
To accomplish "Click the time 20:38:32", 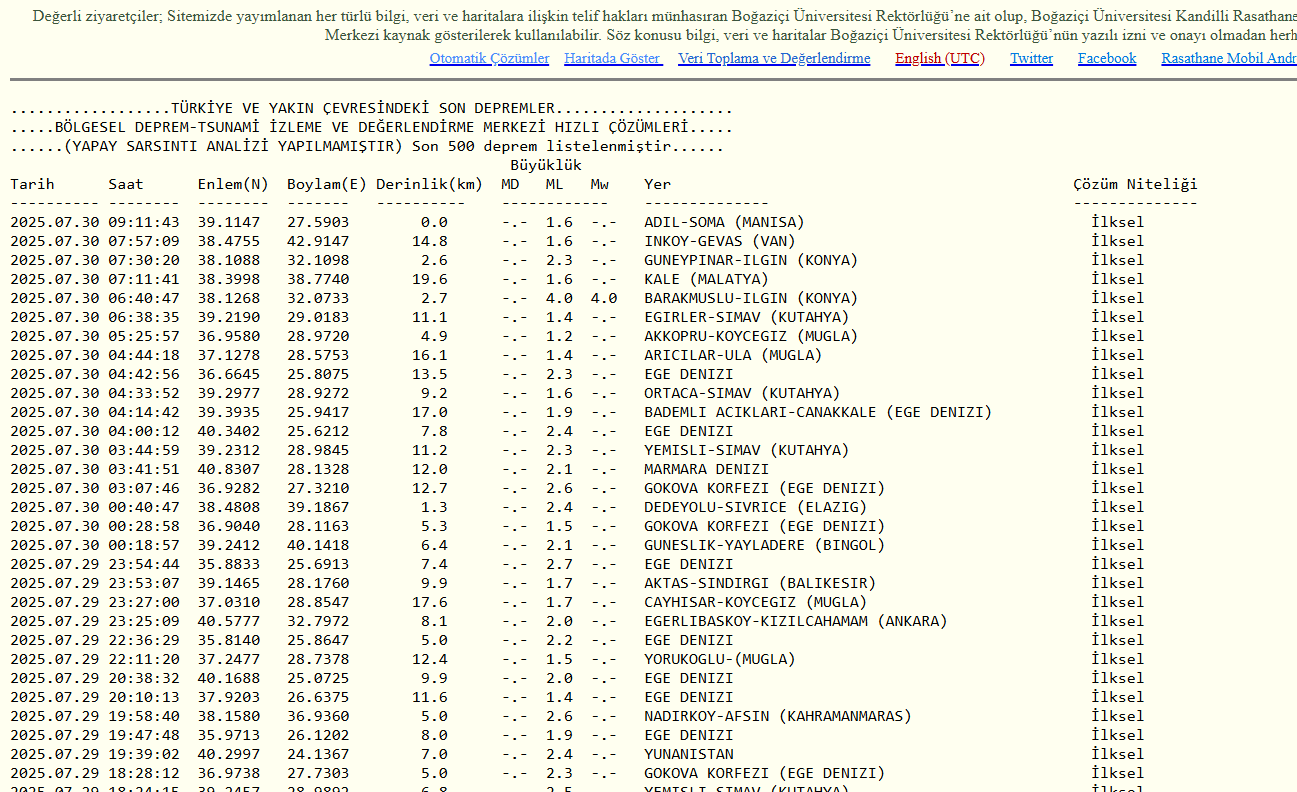I will pyautogui.click(x=144, y=678).
